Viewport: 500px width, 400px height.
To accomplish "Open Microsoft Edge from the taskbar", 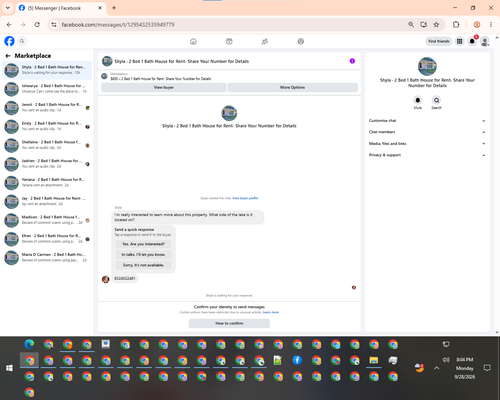I will [29, 344].
